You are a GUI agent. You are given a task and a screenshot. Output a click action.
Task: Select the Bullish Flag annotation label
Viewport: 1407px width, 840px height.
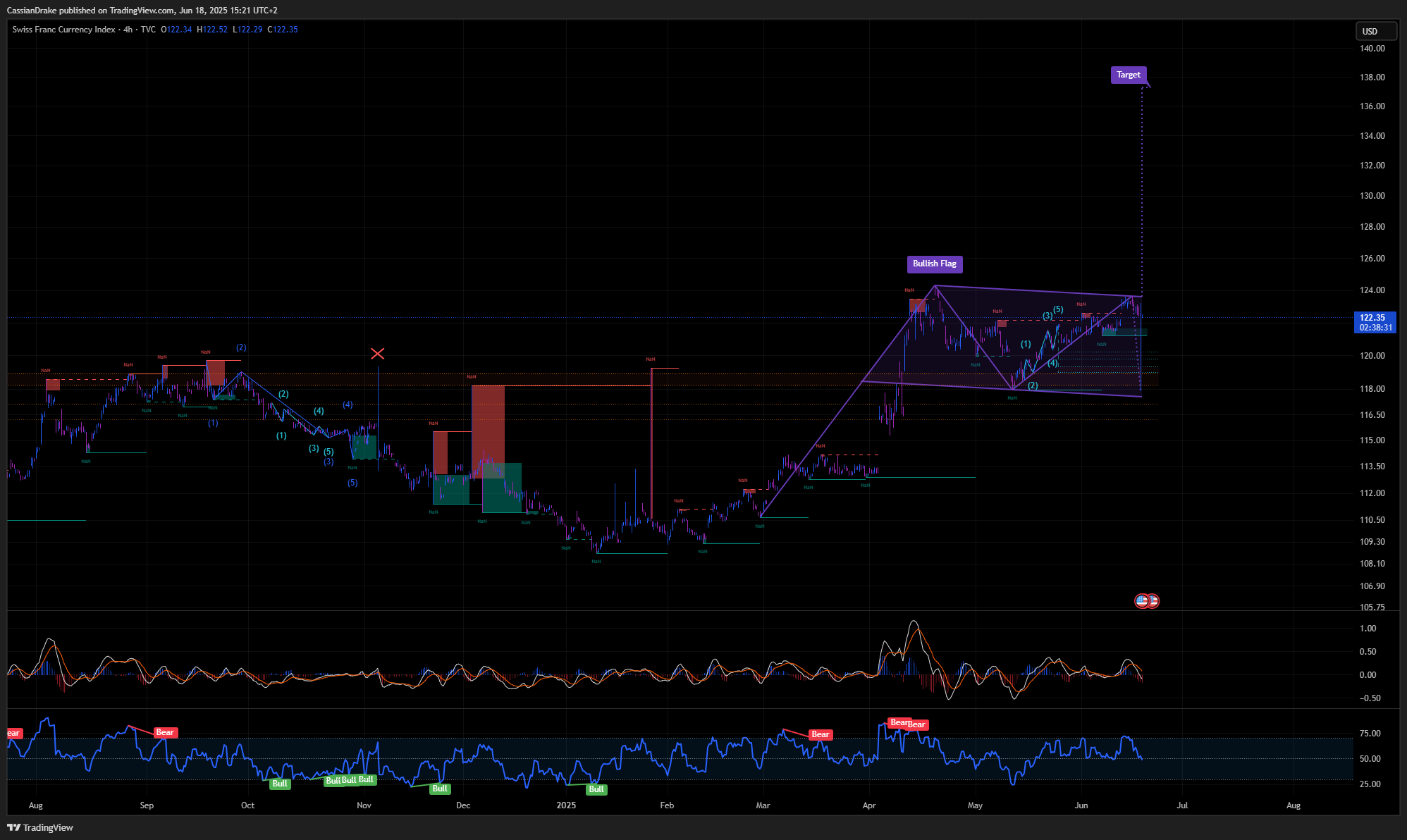coord(934,264)
